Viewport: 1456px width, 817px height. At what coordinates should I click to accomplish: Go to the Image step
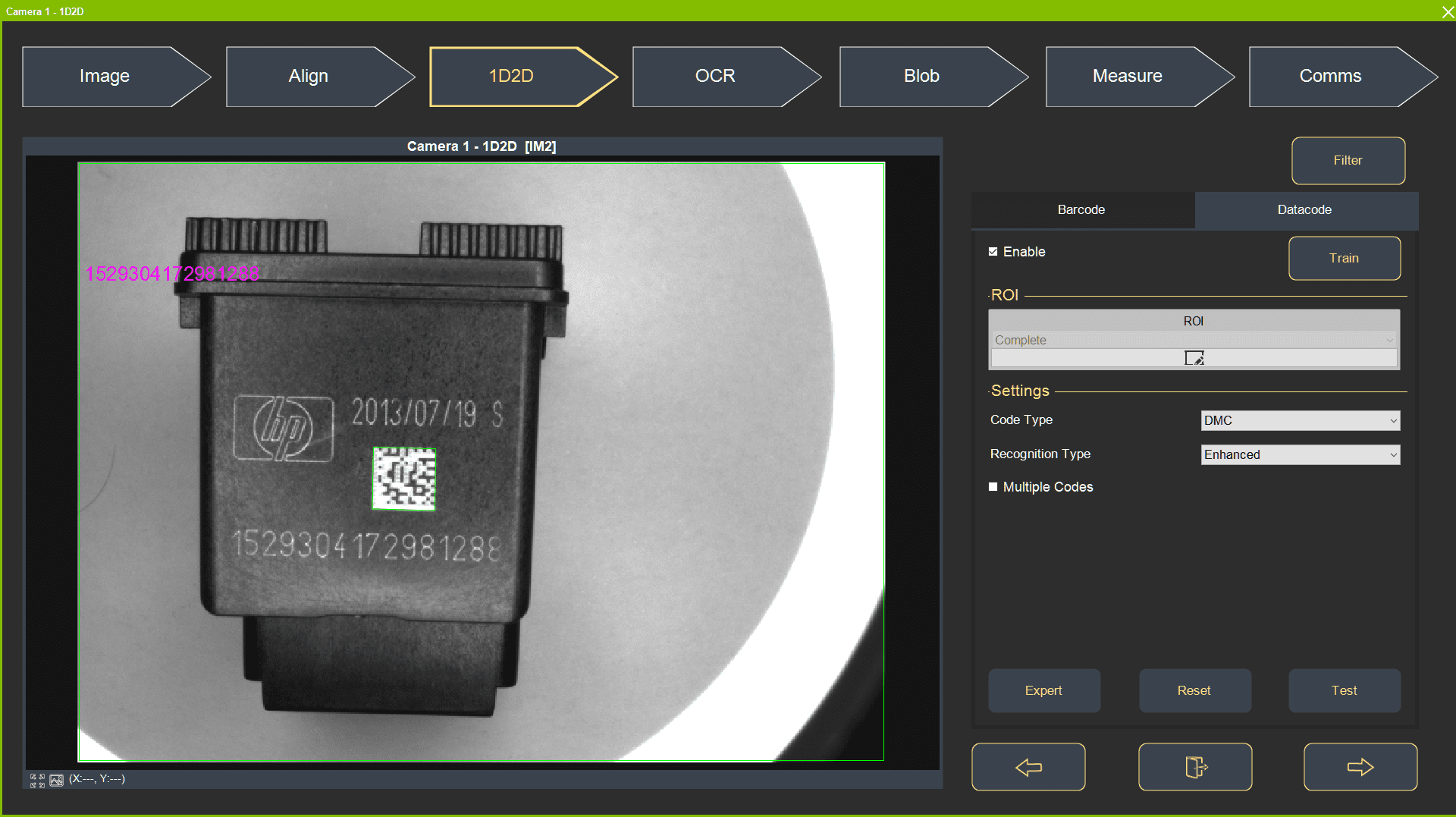pos(116,77)
